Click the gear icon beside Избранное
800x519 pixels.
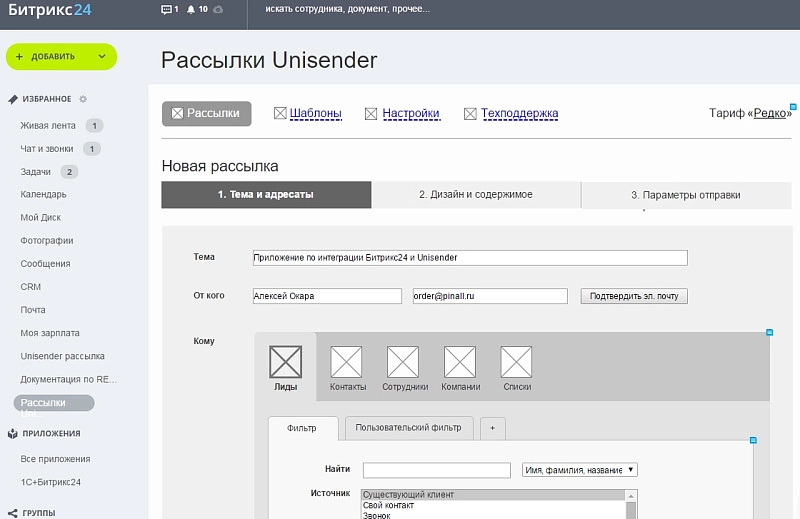83,99
